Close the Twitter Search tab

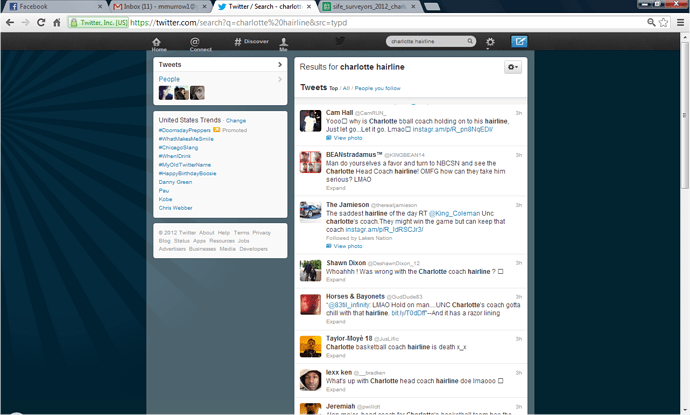coord(309,7)
